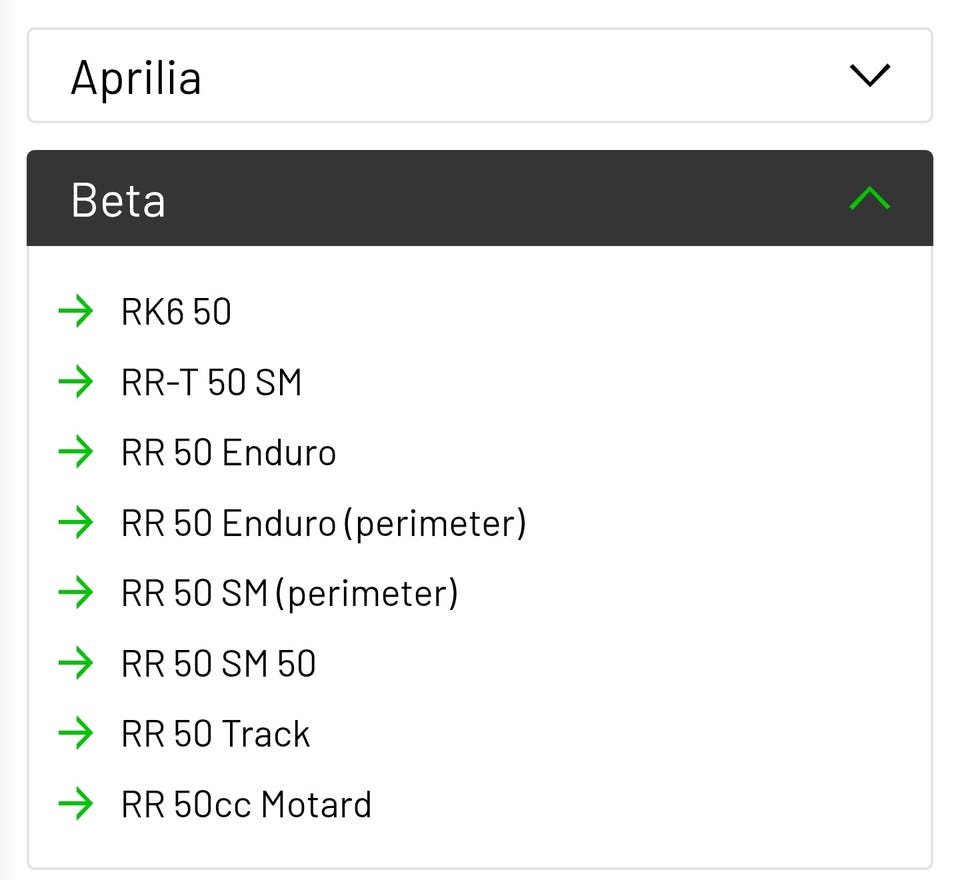Open the RR 50cc Motard link
The height and width of the screenshot is (880, 960).
(x=246, y=804)
